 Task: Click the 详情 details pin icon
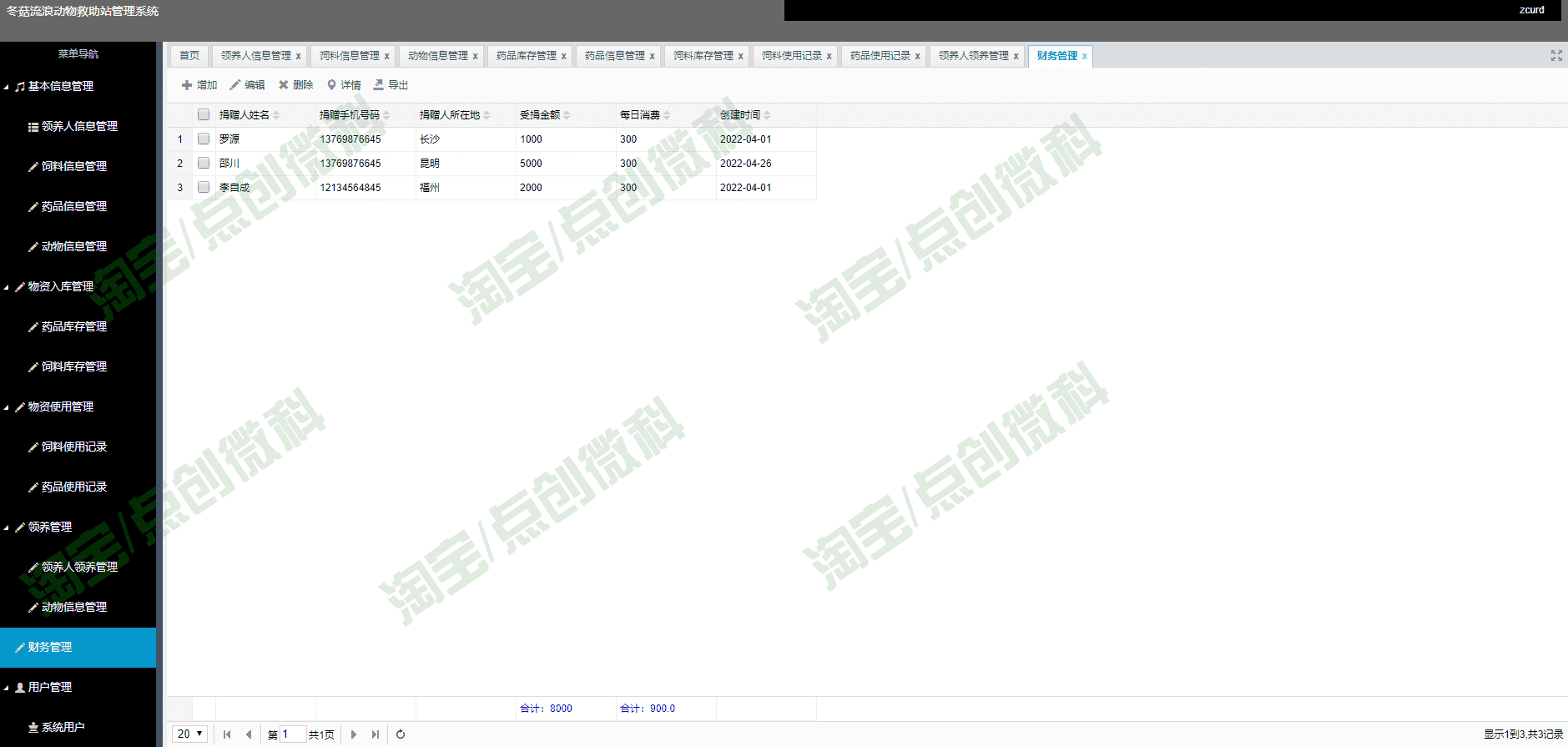(331, 85)
